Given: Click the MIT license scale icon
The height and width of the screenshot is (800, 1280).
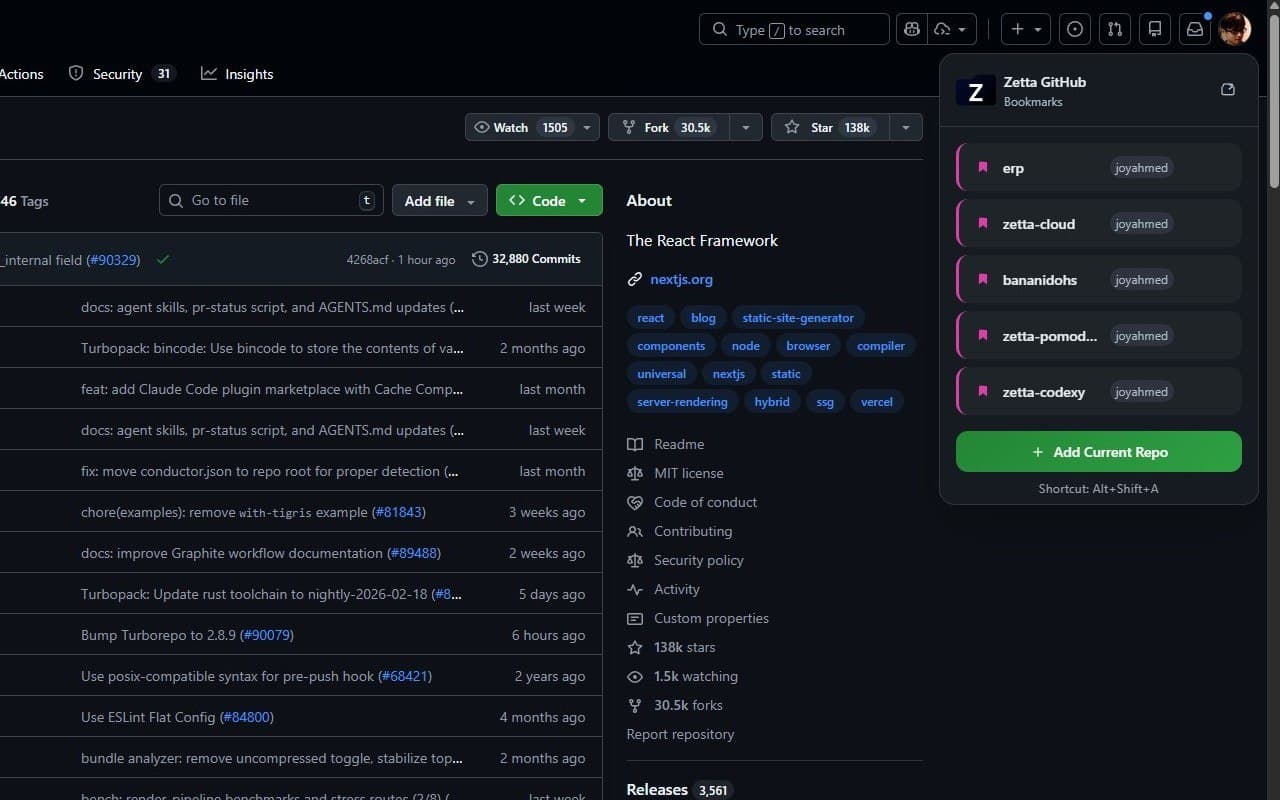Looking at the screenshot, I should (x=634, y=473).
